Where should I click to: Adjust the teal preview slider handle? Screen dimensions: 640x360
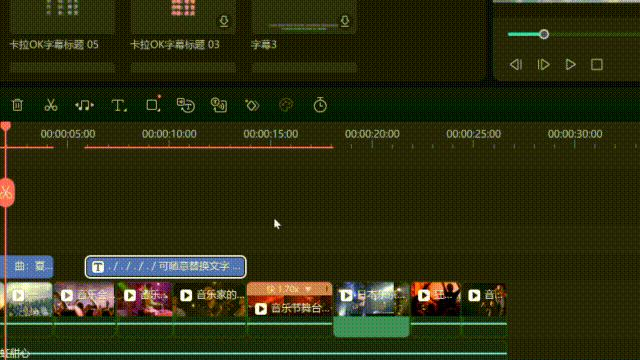coord(544,34)
